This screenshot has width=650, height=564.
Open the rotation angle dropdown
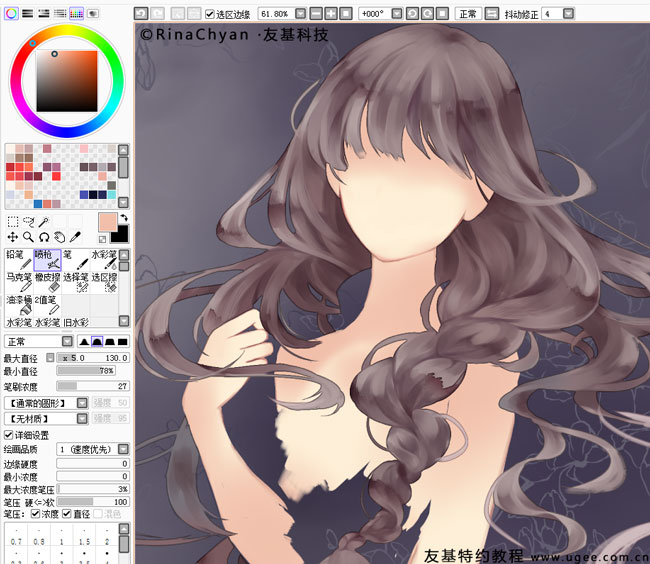click(x=397, y=14)
